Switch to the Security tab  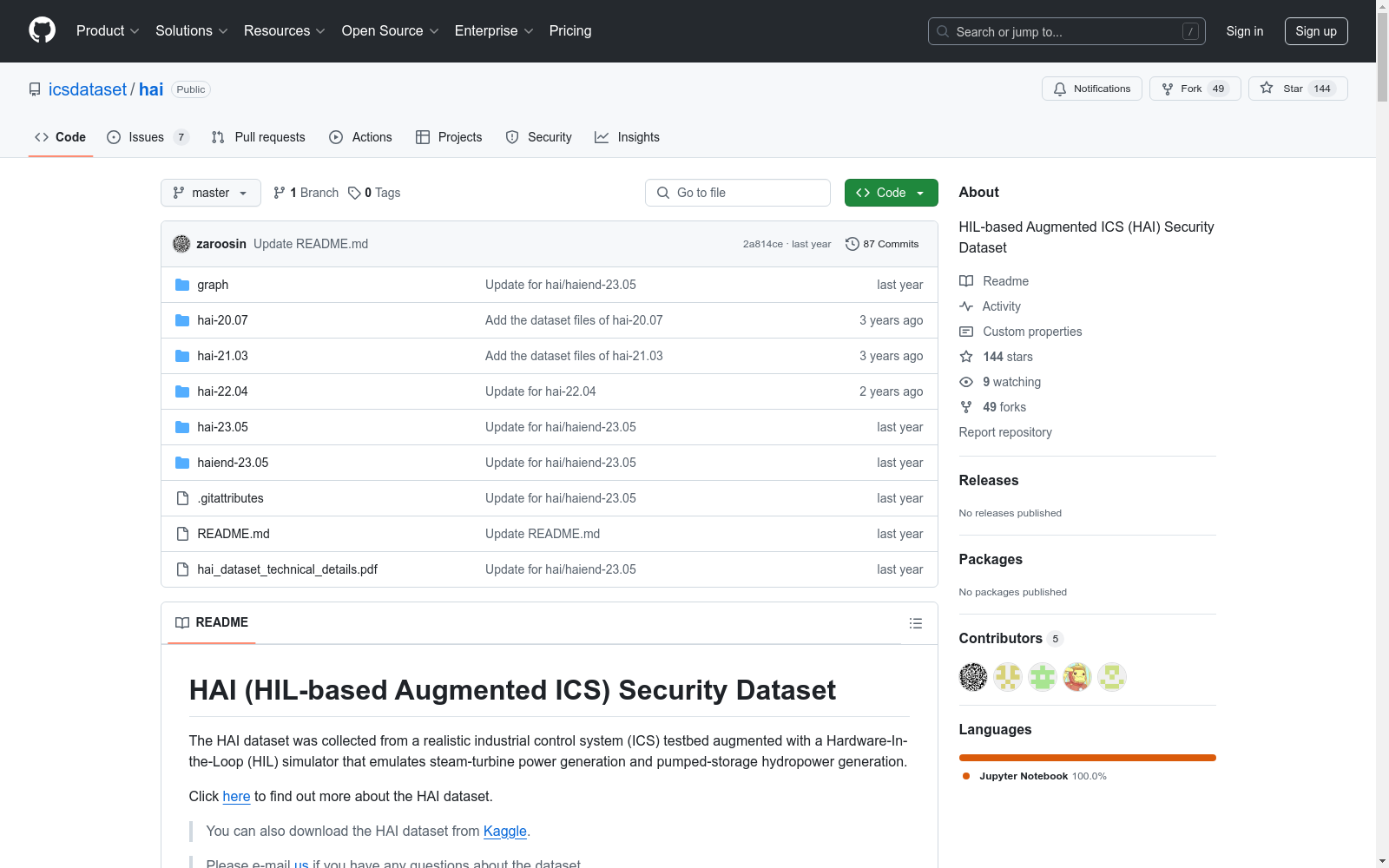pyautogui.click(x=538, y=137)
